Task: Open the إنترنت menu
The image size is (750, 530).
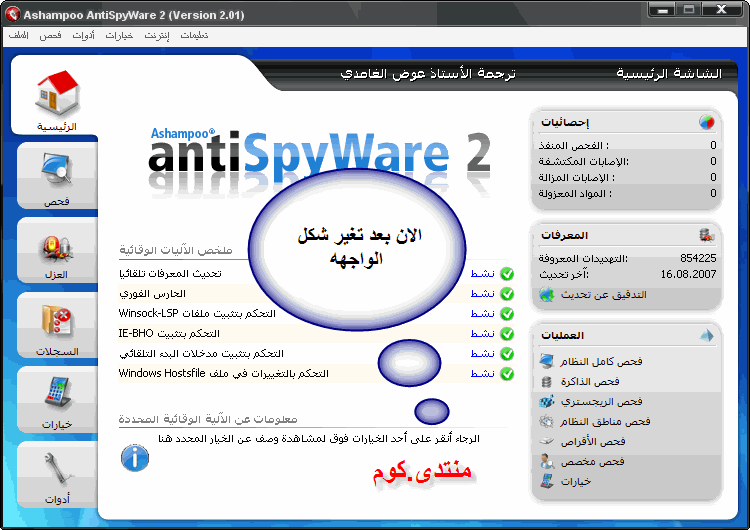Action: pos(157,35)
